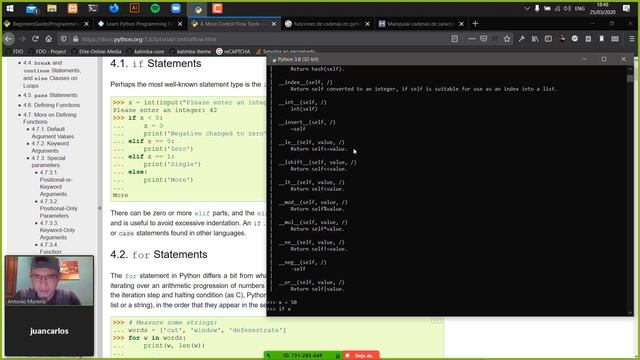The height and width of the screenshot is (360, 640).
Task: Open '4.7.3.3. Keyword-Only Arguments' link
Action: click(x=57, y=230)
